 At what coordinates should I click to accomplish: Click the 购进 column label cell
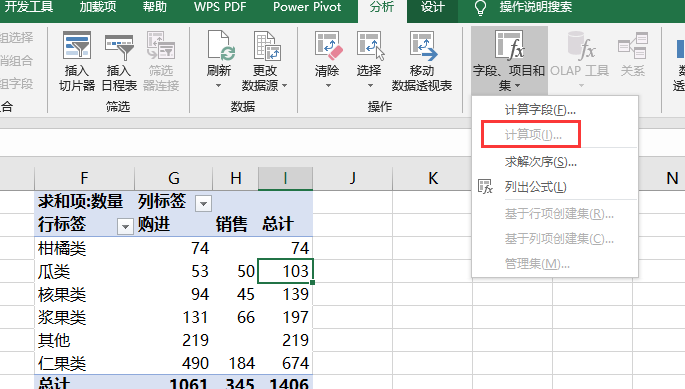pyautogui.click(x=173, y=225)
